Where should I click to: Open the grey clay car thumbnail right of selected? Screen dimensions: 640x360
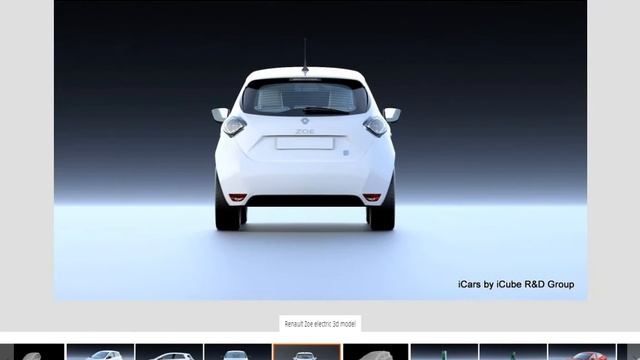click(x=376, y=352)
